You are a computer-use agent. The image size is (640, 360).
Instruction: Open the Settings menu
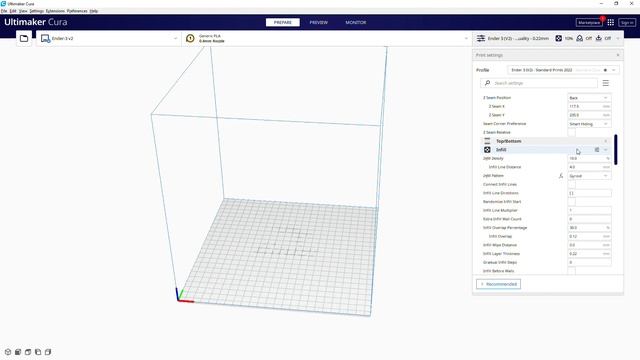(x=36, y=11)
